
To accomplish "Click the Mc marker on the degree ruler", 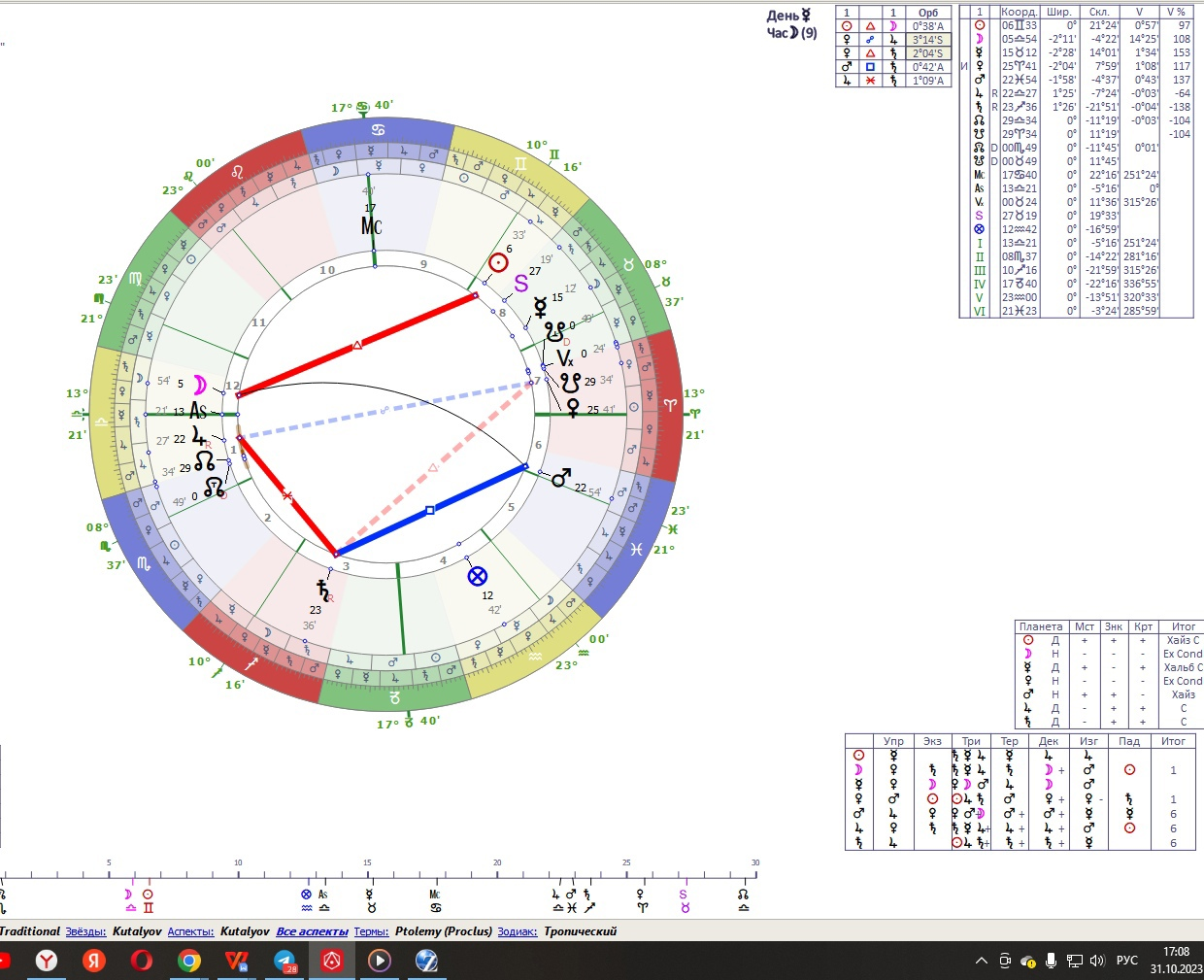I will [435, 895].
